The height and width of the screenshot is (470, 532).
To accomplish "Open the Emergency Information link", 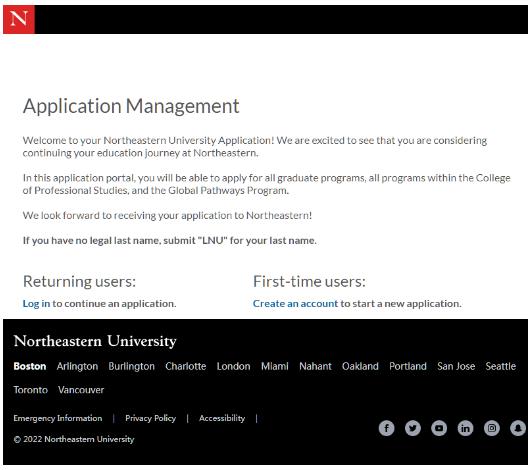I will point(58,418).
